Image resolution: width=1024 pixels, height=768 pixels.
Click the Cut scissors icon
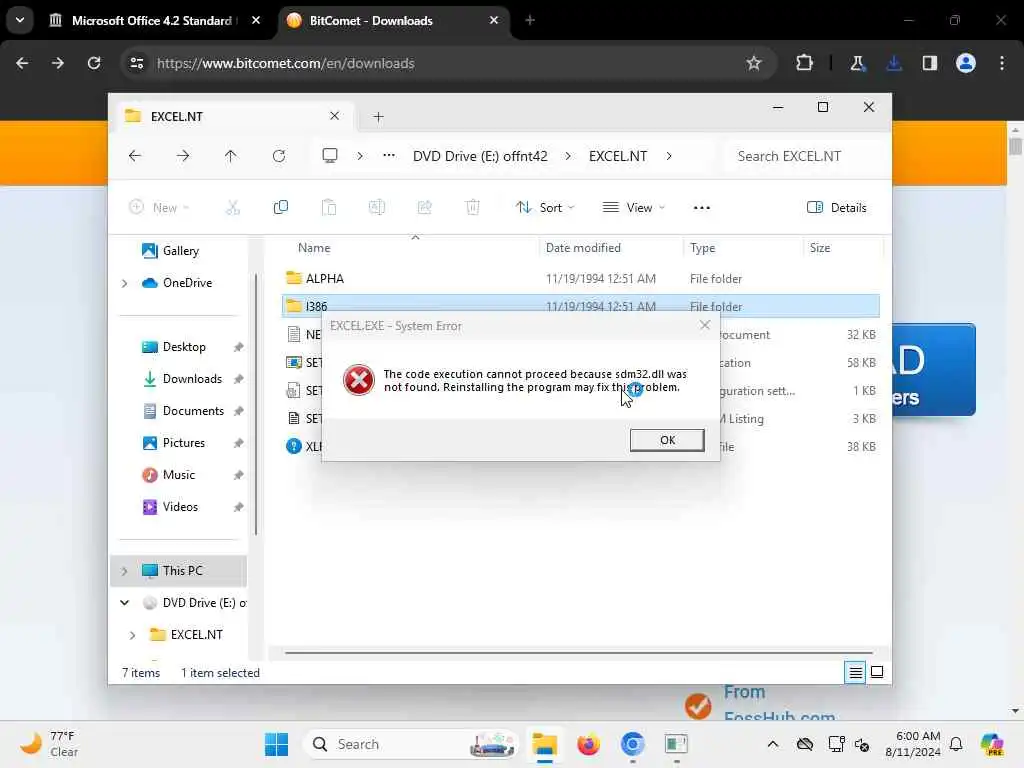(x=233, y=208)
